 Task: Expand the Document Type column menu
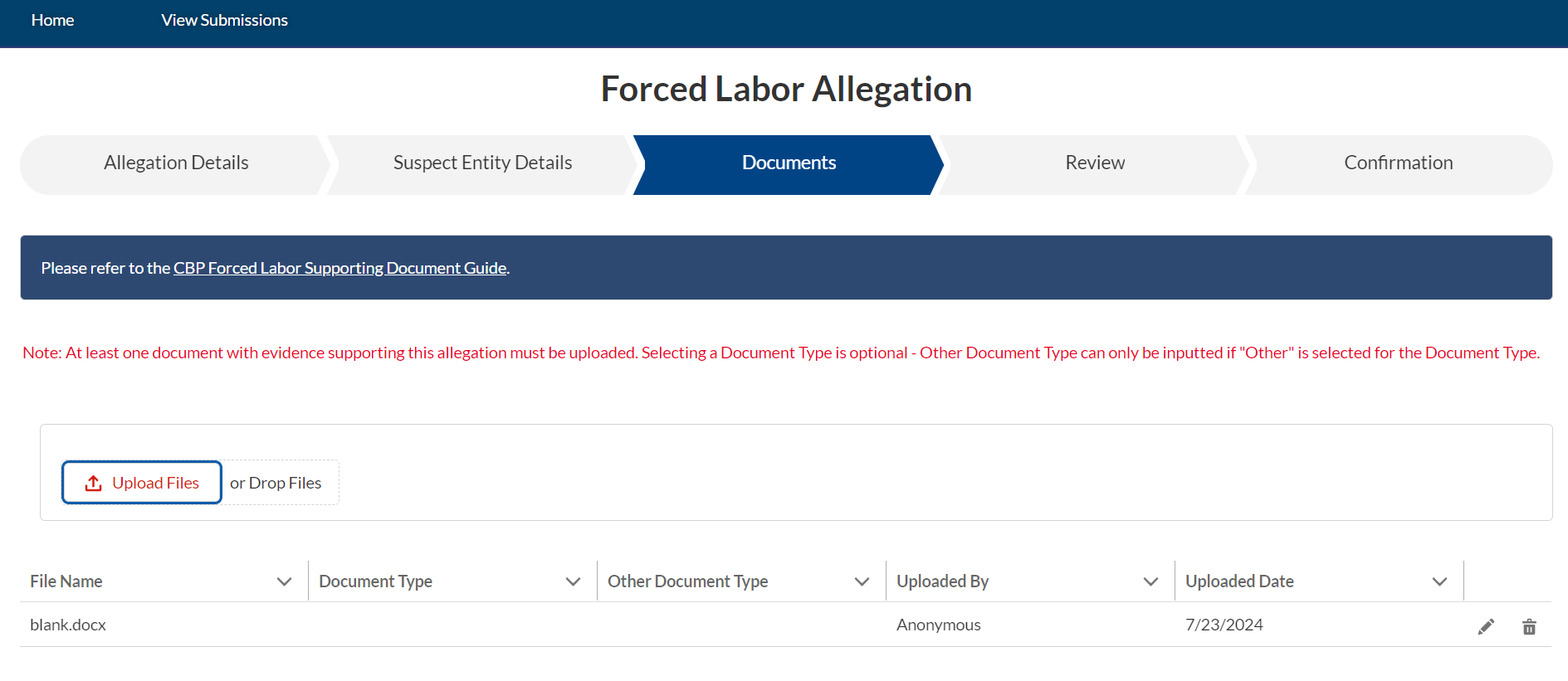[573, 581]
